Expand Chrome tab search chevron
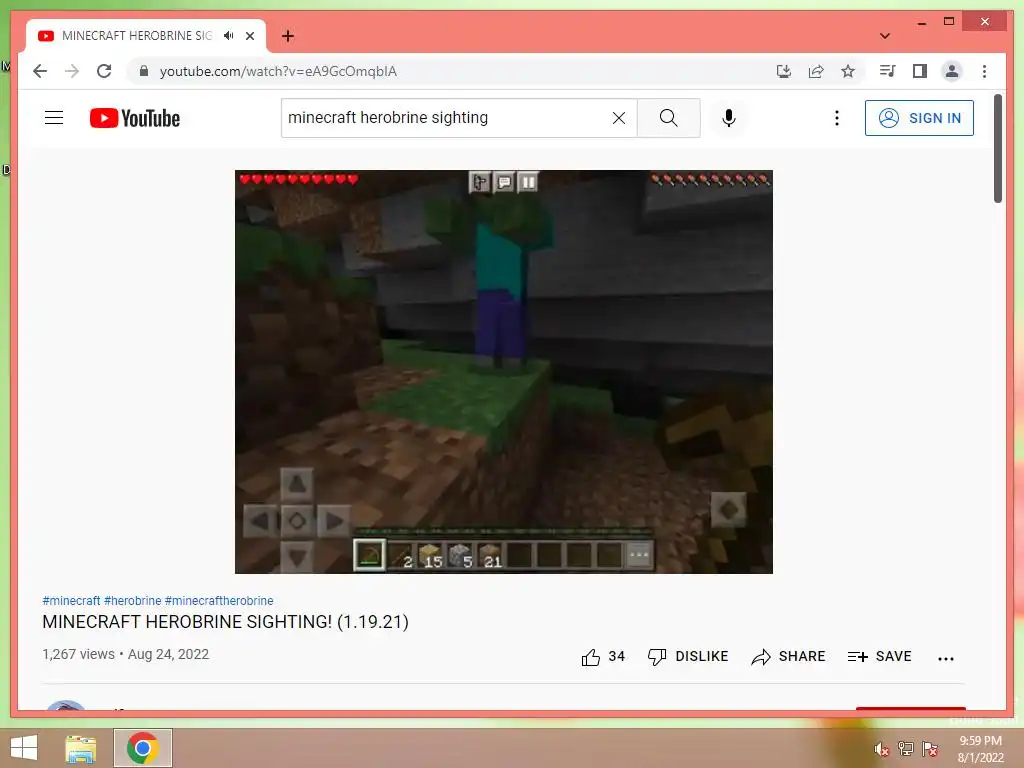Image resolution: width=1024 pixels, height=768 pixels. pos(884,36)
